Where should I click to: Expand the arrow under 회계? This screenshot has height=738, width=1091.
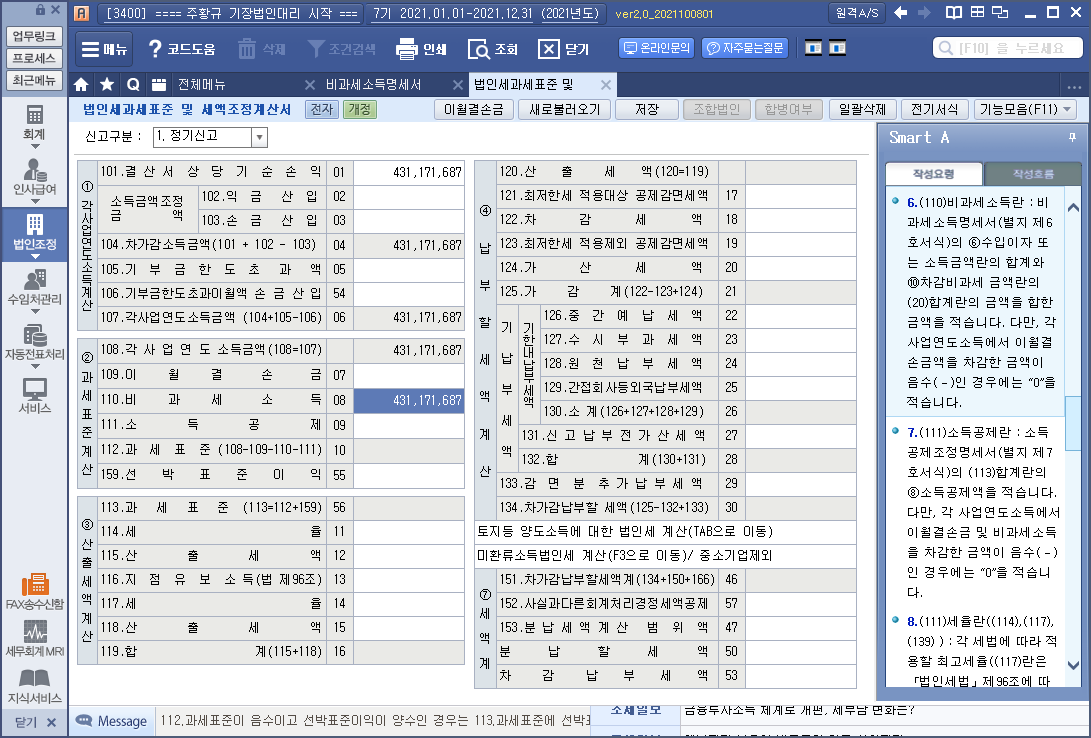tap(34, 147)
